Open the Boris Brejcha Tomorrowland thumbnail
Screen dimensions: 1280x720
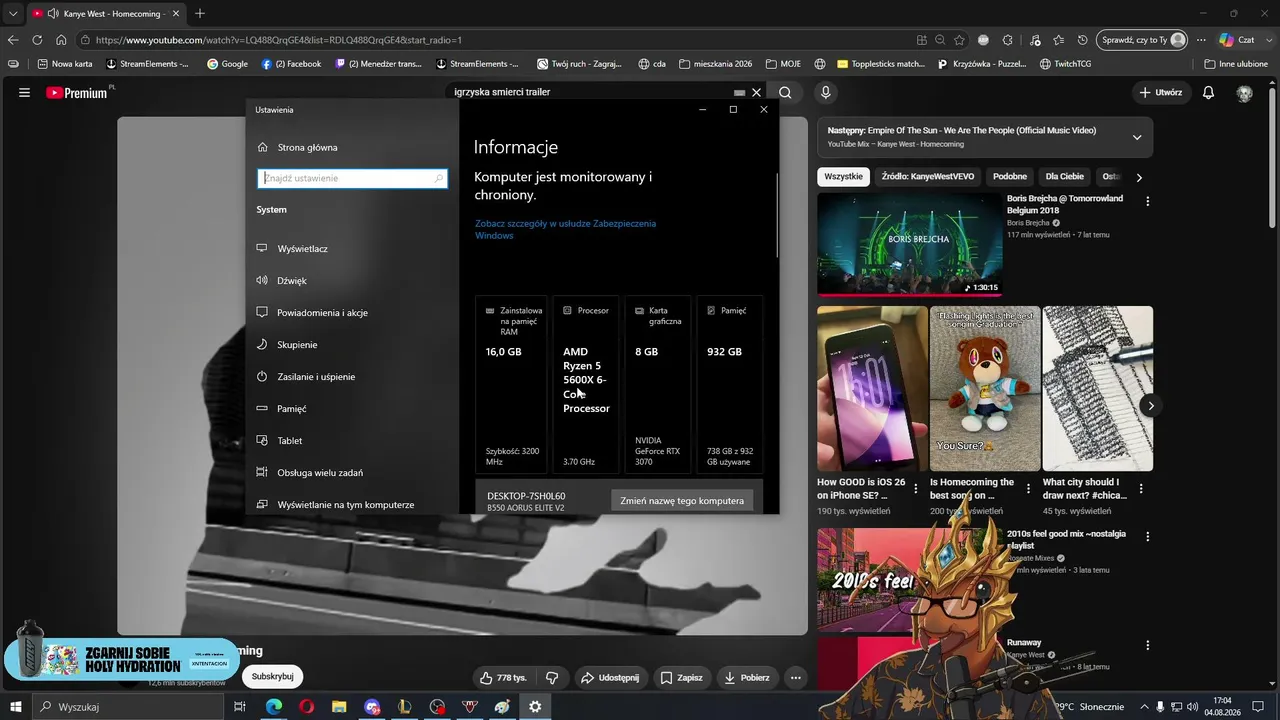[909, 244]
